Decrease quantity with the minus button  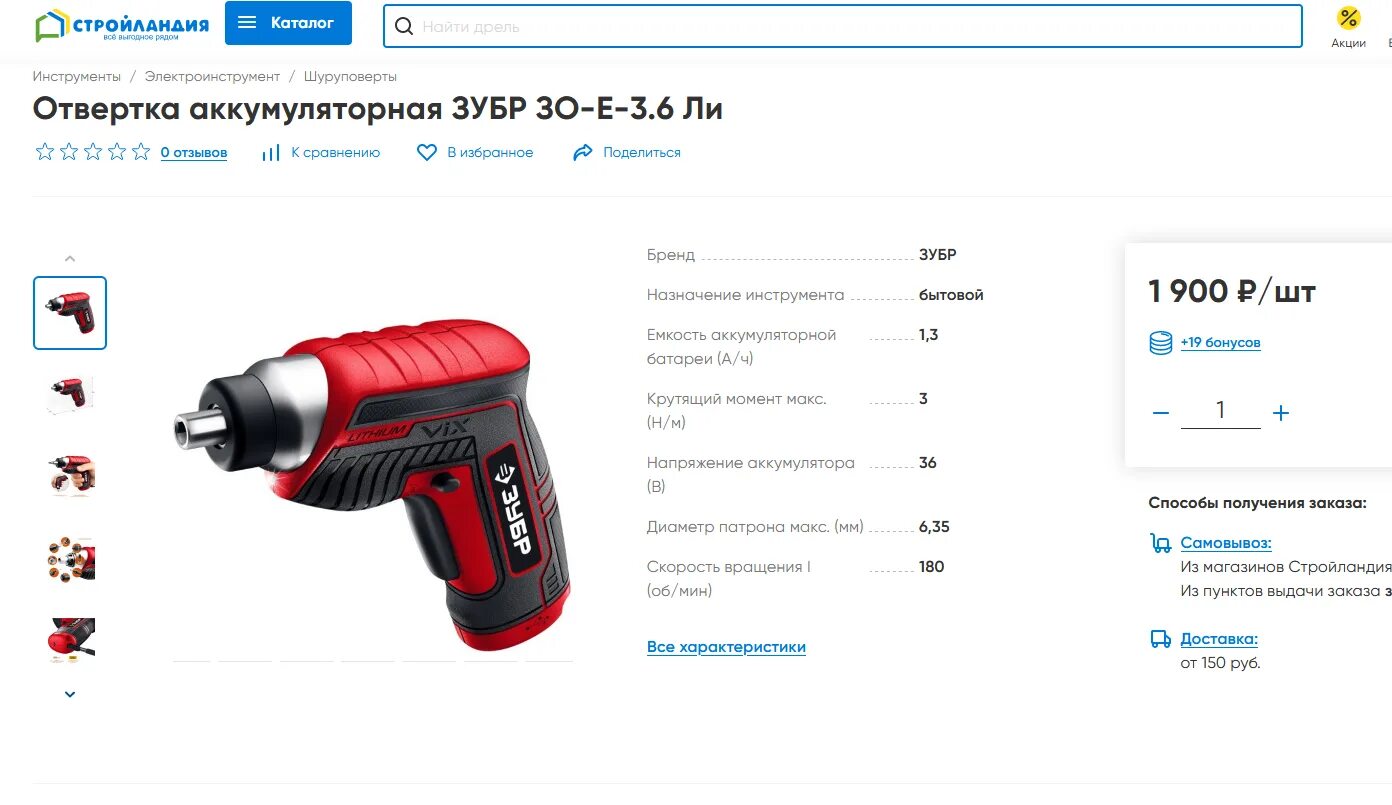pos(1161,413)
